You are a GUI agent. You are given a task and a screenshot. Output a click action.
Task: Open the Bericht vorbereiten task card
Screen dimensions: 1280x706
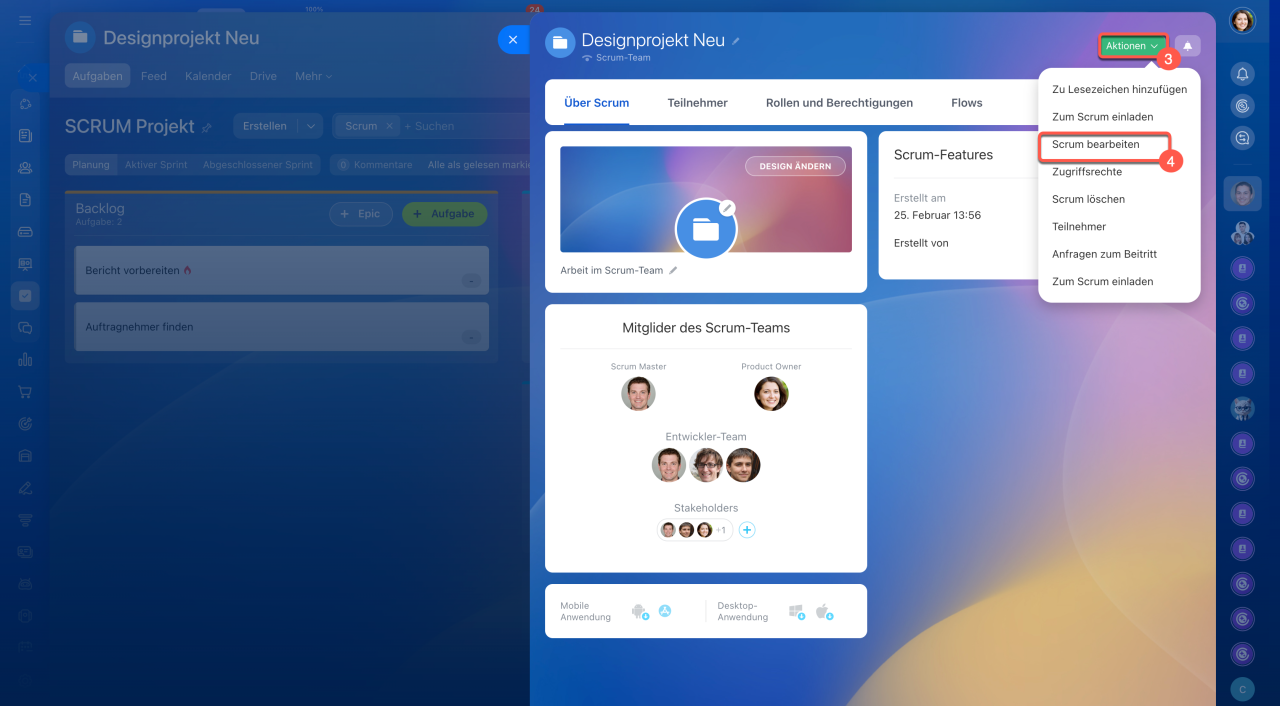coord(282,270)
